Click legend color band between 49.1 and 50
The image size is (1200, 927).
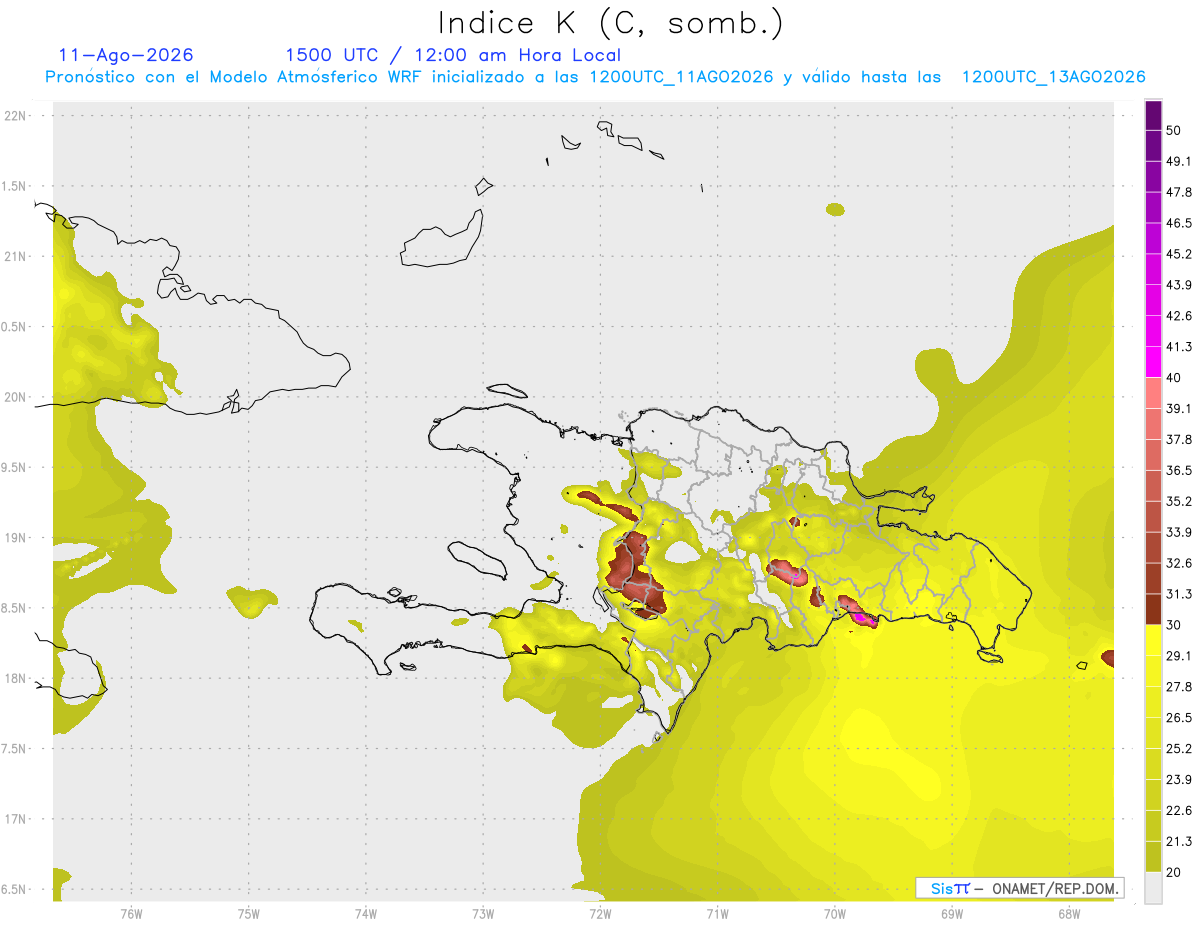point(1153,146)
